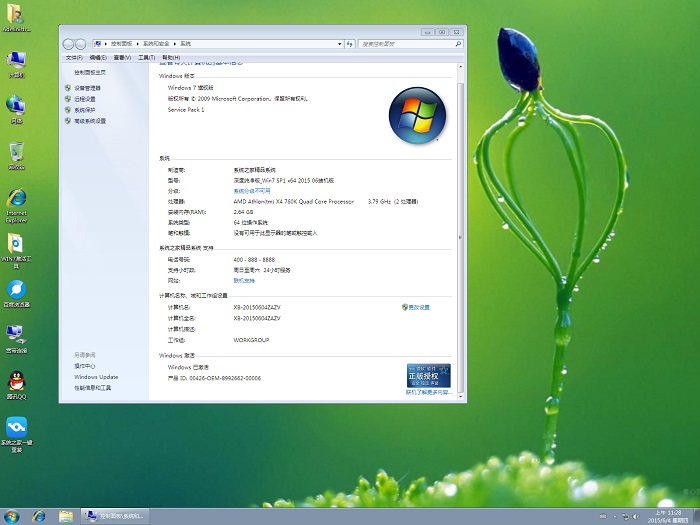Open the Network globe icon on the desktop

tap(16, 105)
